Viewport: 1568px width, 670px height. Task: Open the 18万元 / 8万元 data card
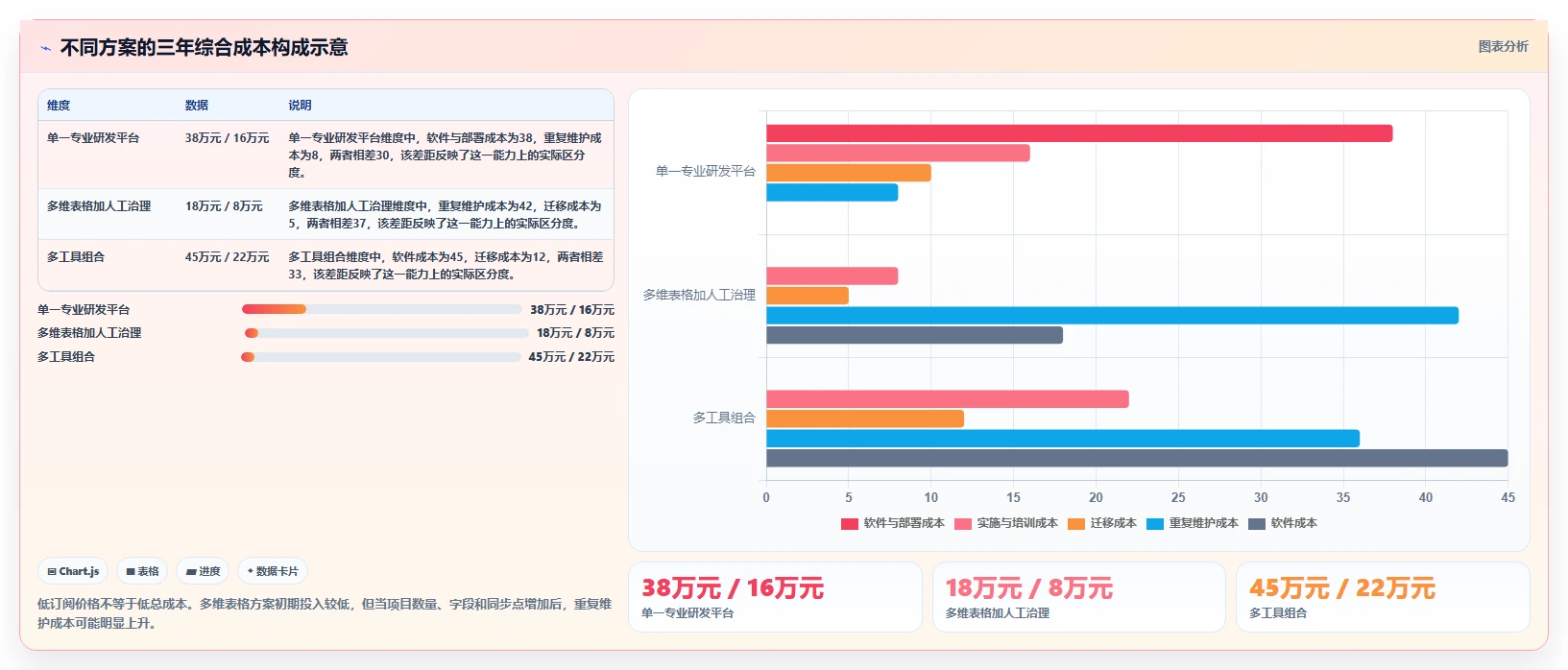tap(1079, 597)
